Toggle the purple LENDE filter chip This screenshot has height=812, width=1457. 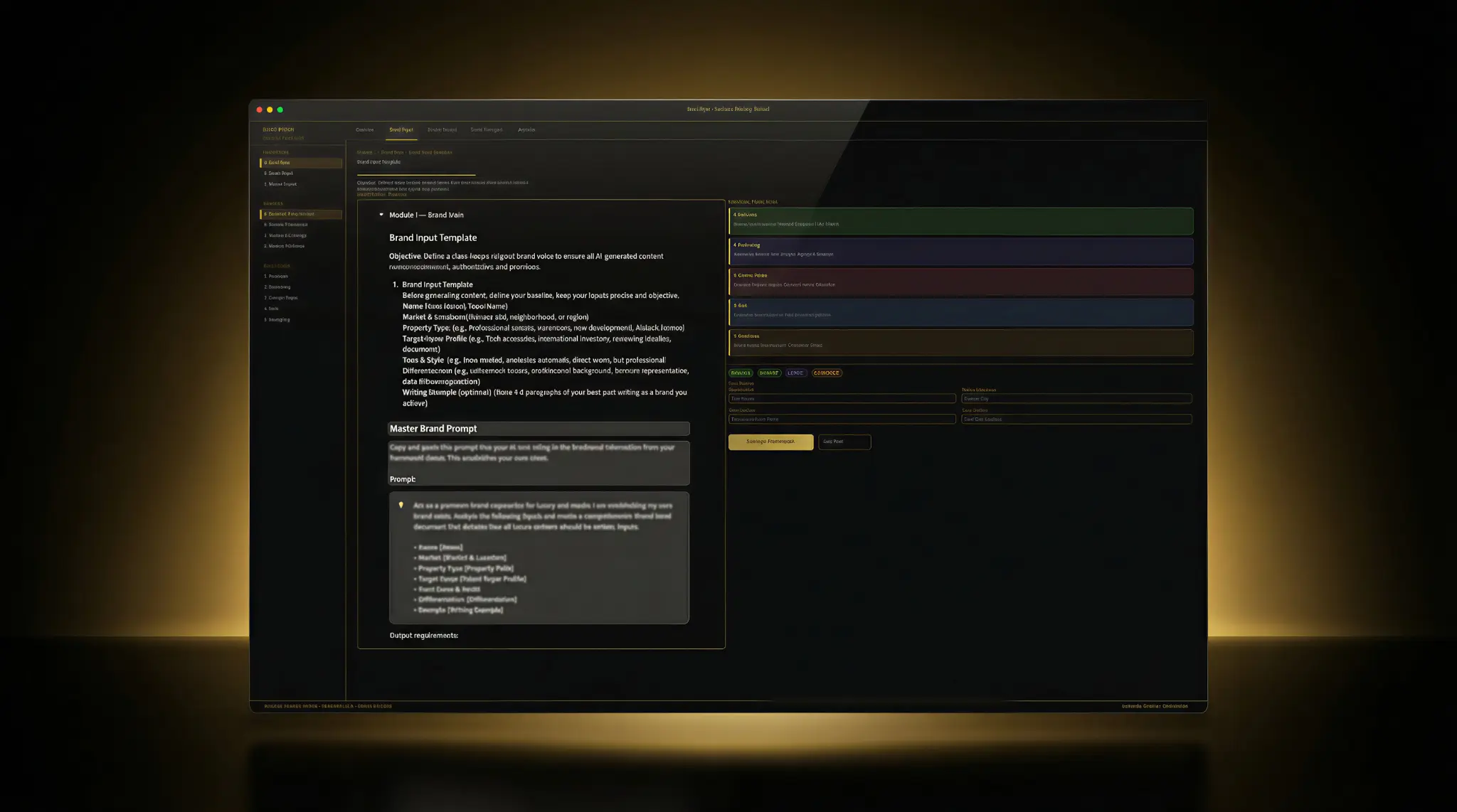tap(795, 373)
